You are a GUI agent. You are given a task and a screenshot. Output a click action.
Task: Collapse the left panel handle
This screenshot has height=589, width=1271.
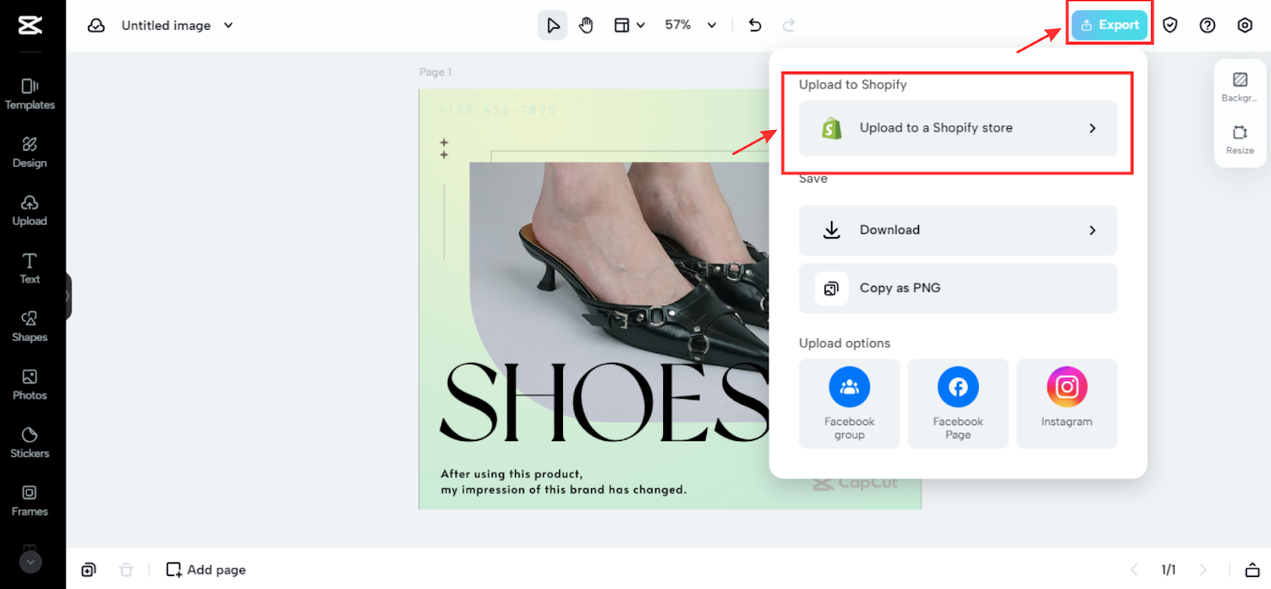[68, 296]
